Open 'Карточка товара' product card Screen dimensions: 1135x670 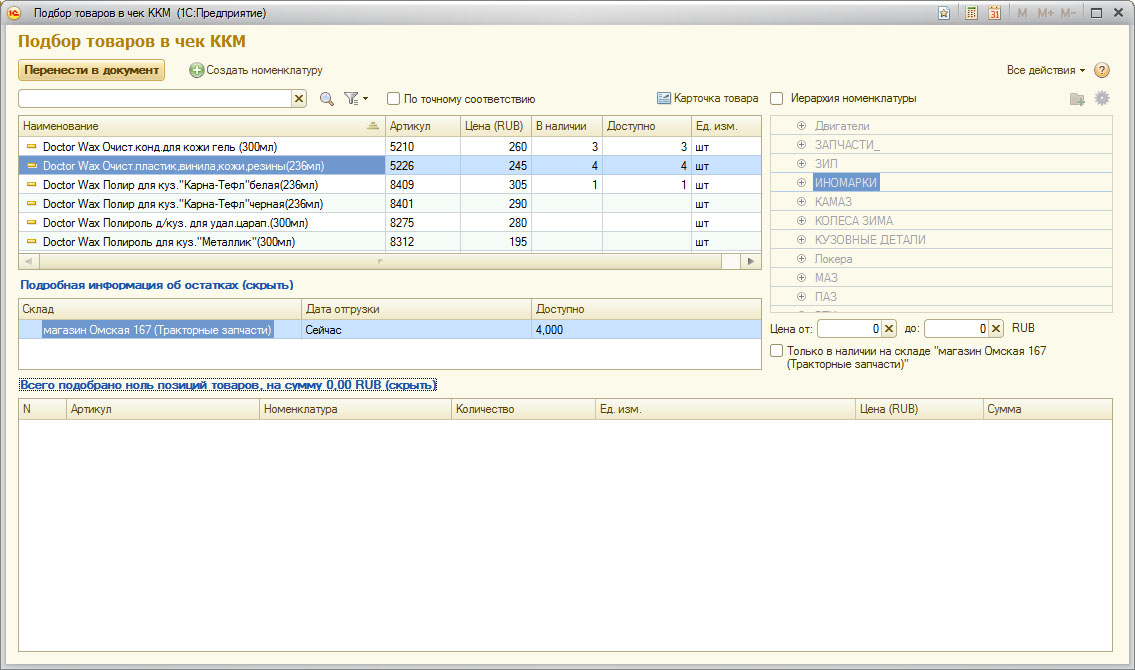(x=707, y=99)
